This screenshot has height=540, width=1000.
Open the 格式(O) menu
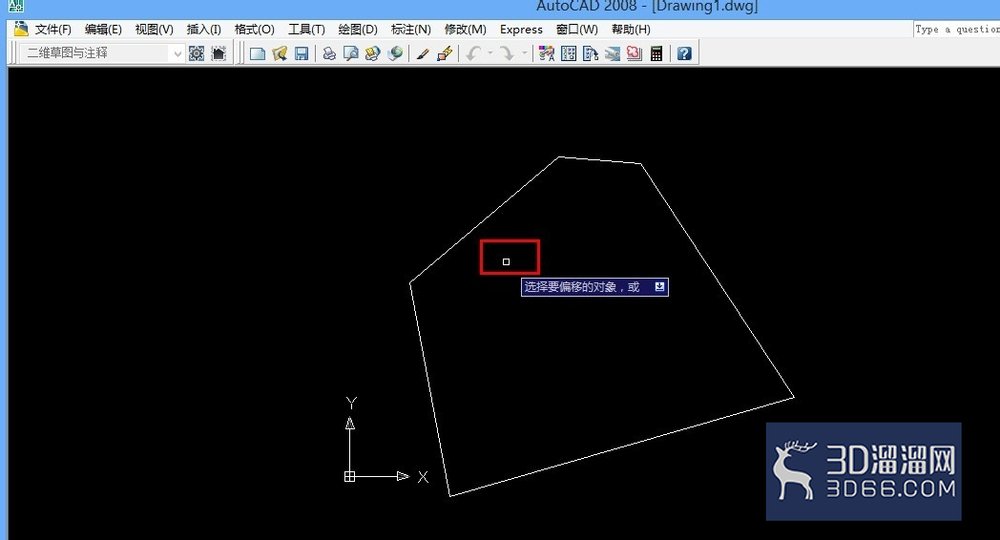point(254,29)
